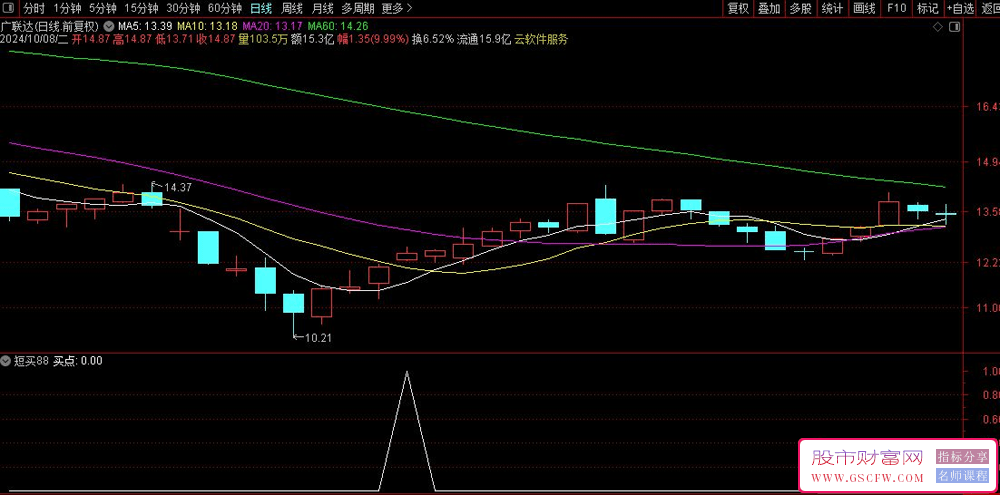This screenshot has height=495, width=1000.
Task: Open the 名师课程 link in banner
Action: 962,476
